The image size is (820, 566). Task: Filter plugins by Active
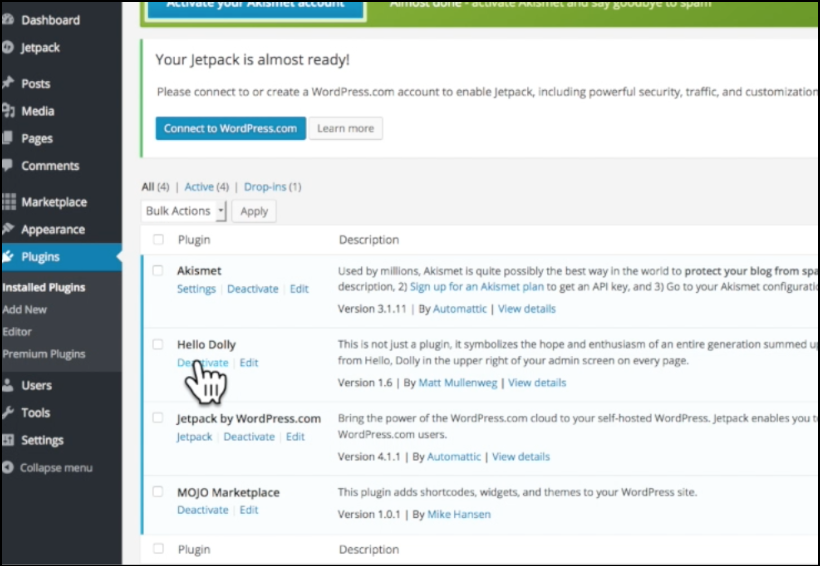[199, 187]
